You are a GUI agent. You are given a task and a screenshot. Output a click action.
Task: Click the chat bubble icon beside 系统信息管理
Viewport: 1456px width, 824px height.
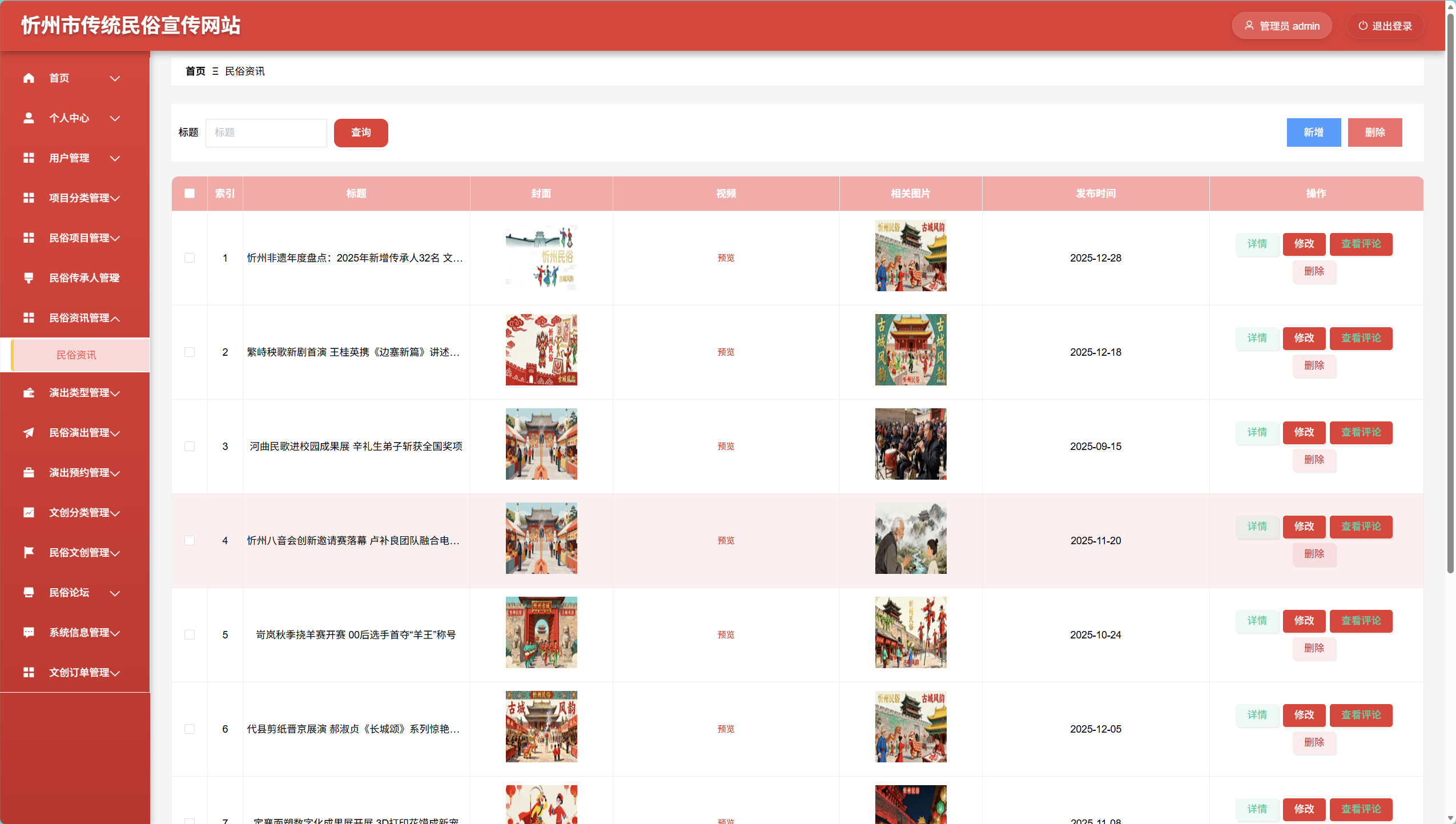coord(29,632)
